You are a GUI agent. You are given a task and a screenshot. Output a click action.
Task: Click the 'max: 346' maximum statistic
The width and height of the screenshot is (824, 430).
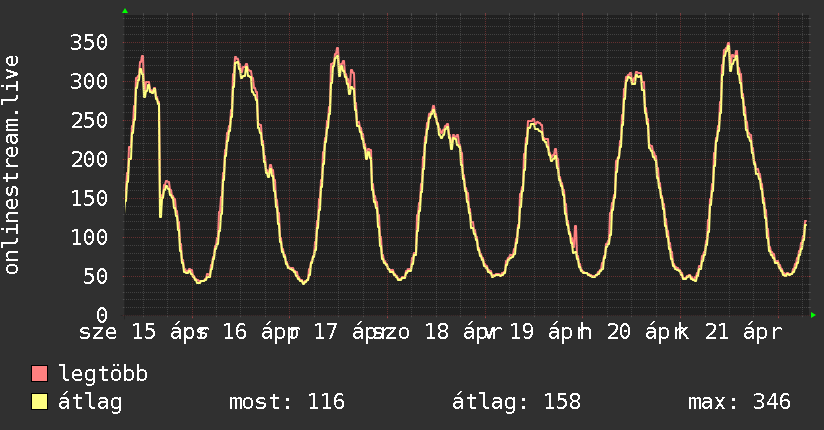tap(739, 402)
